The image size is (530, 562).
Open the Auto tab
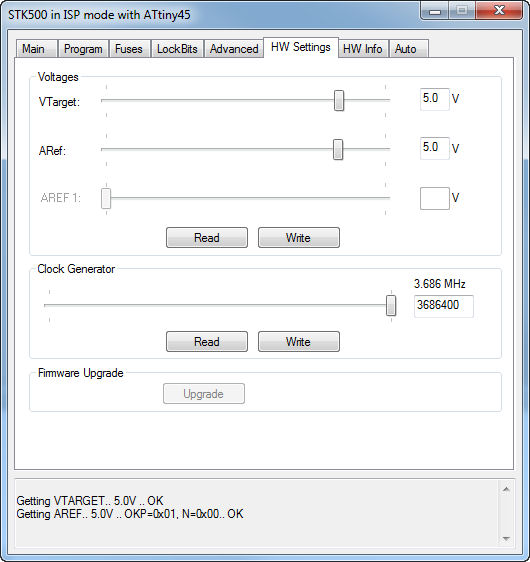[409, 49]
